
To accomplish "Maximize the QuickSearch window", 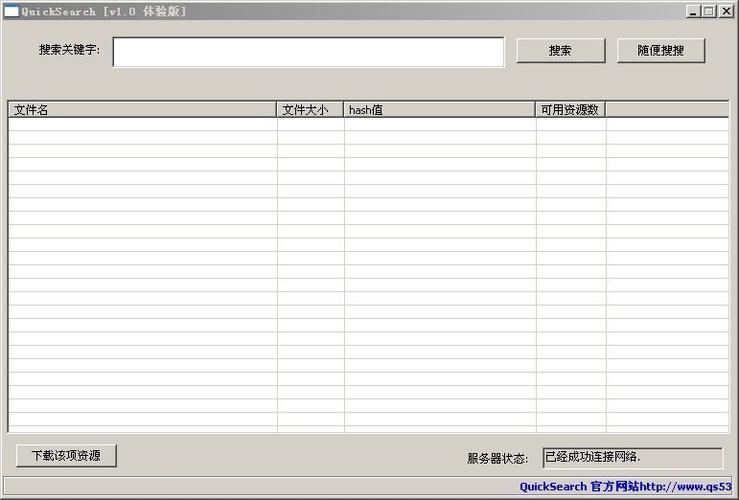I will (x=709, y=11).
